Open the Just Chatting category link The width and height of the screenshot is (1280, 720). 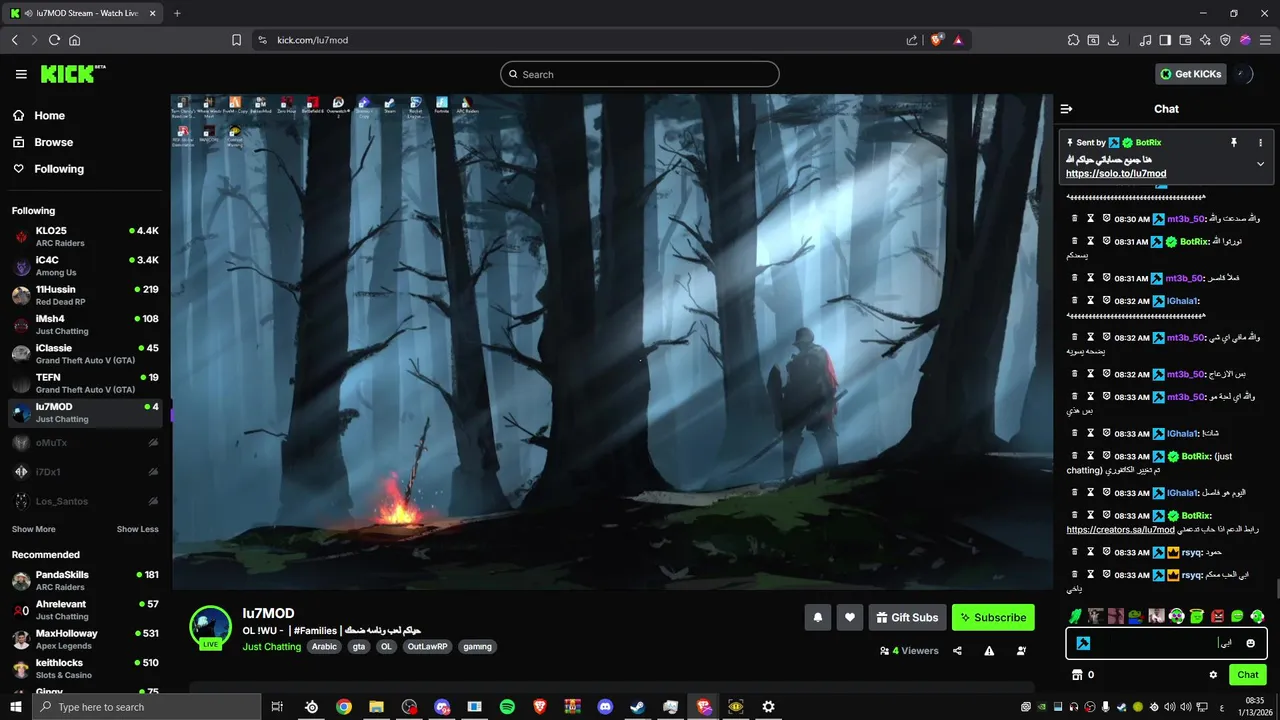(271, 647)
